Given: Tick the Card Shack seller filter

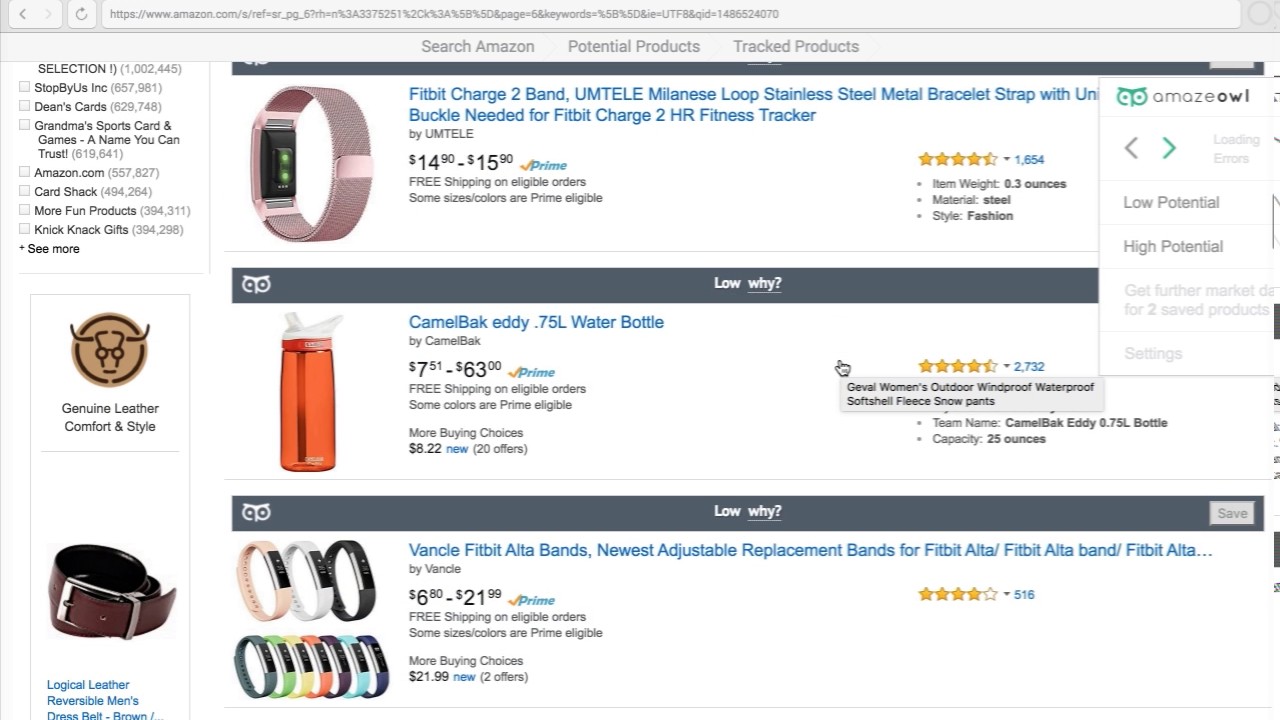Looking at the screenshot, I should 25,192.
